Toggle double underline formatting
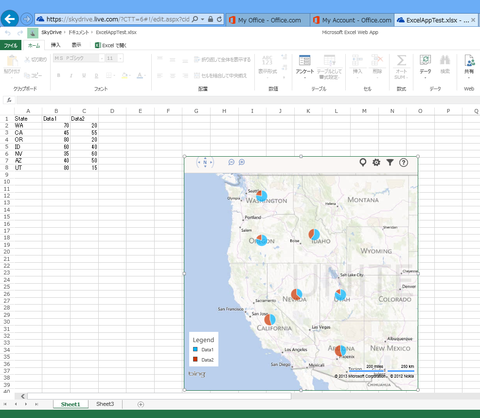Image resolution: width=480 pixels, height=418 pixels. pos(96,76)
